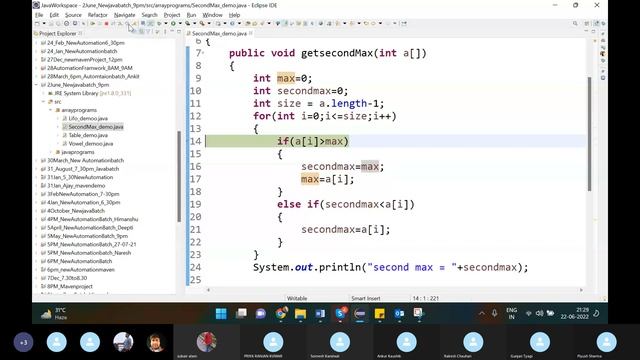Image resolution: width=640 pixels, height=360 pixels.
Task: Click the 14 : 1 : 221 cursor position
Action: tap(426, 298)
